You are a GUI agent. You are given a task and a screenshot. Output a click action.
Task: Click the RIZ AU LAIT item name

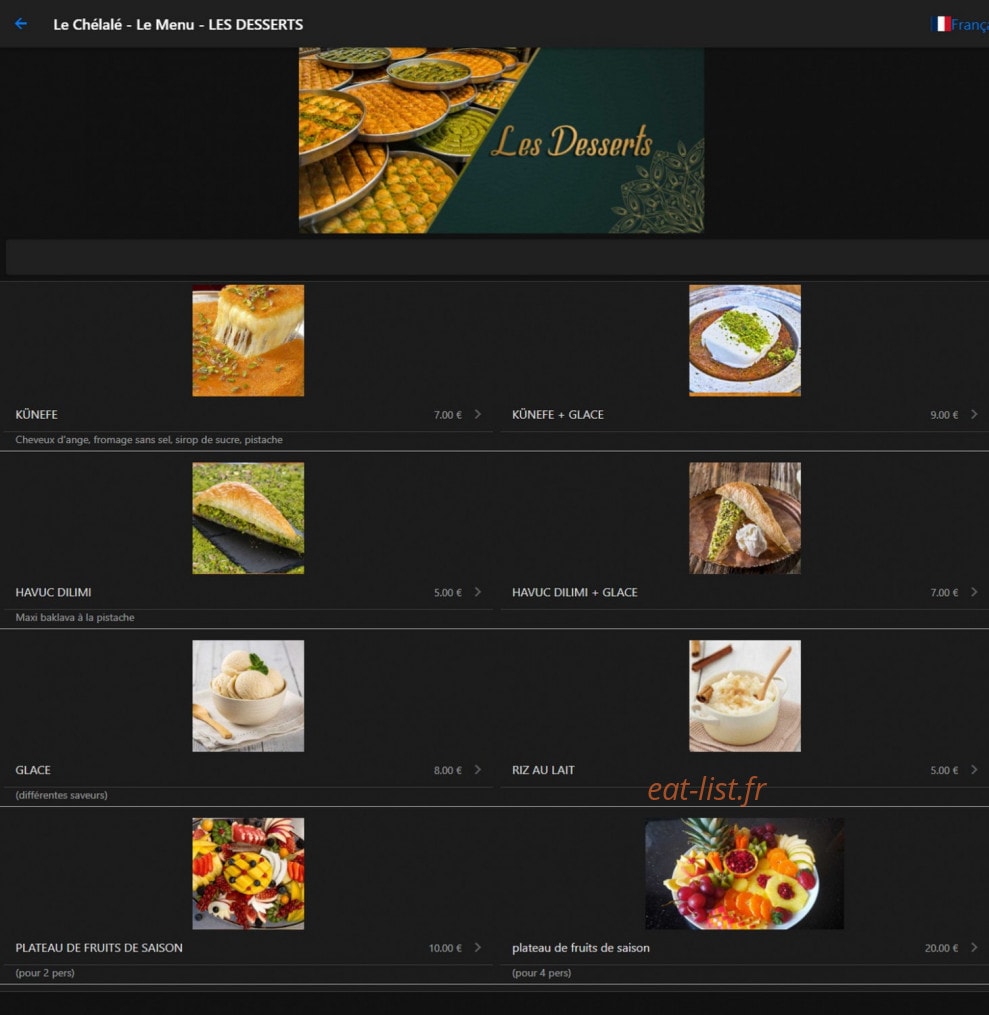[x=543, y=770]
